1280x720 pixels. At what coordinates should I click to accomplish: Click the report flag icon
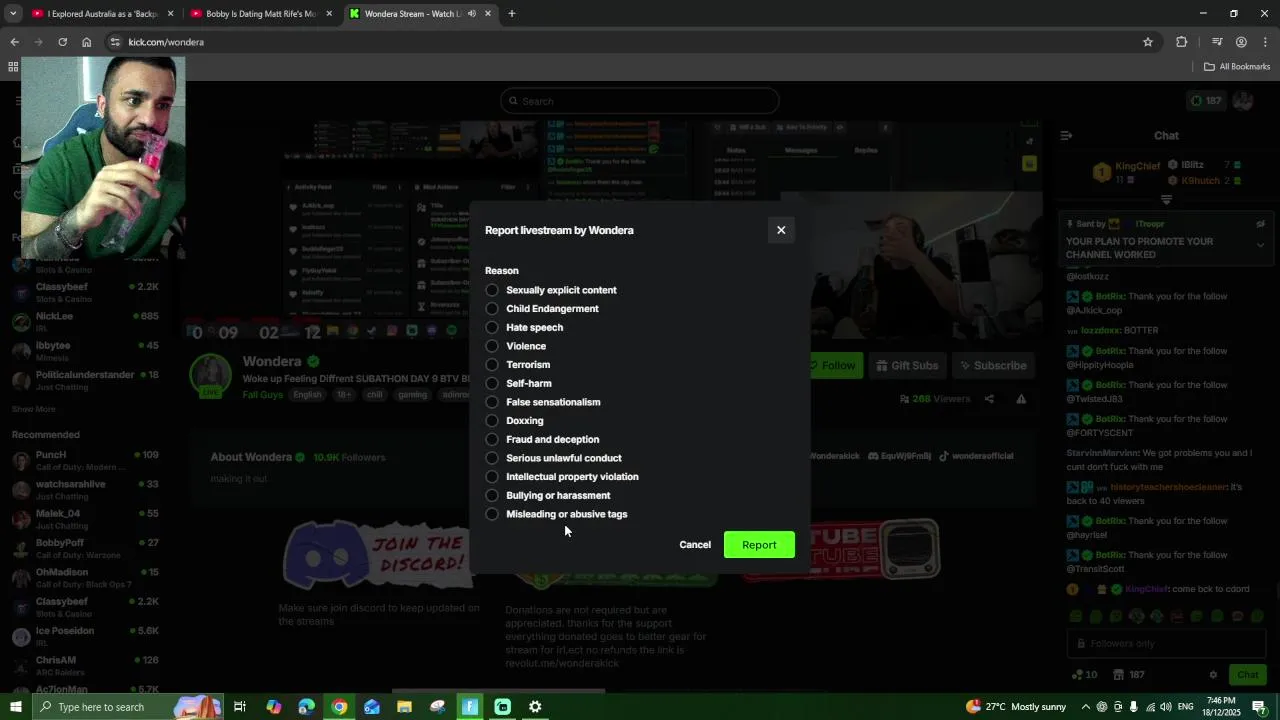coord(1021,399)
